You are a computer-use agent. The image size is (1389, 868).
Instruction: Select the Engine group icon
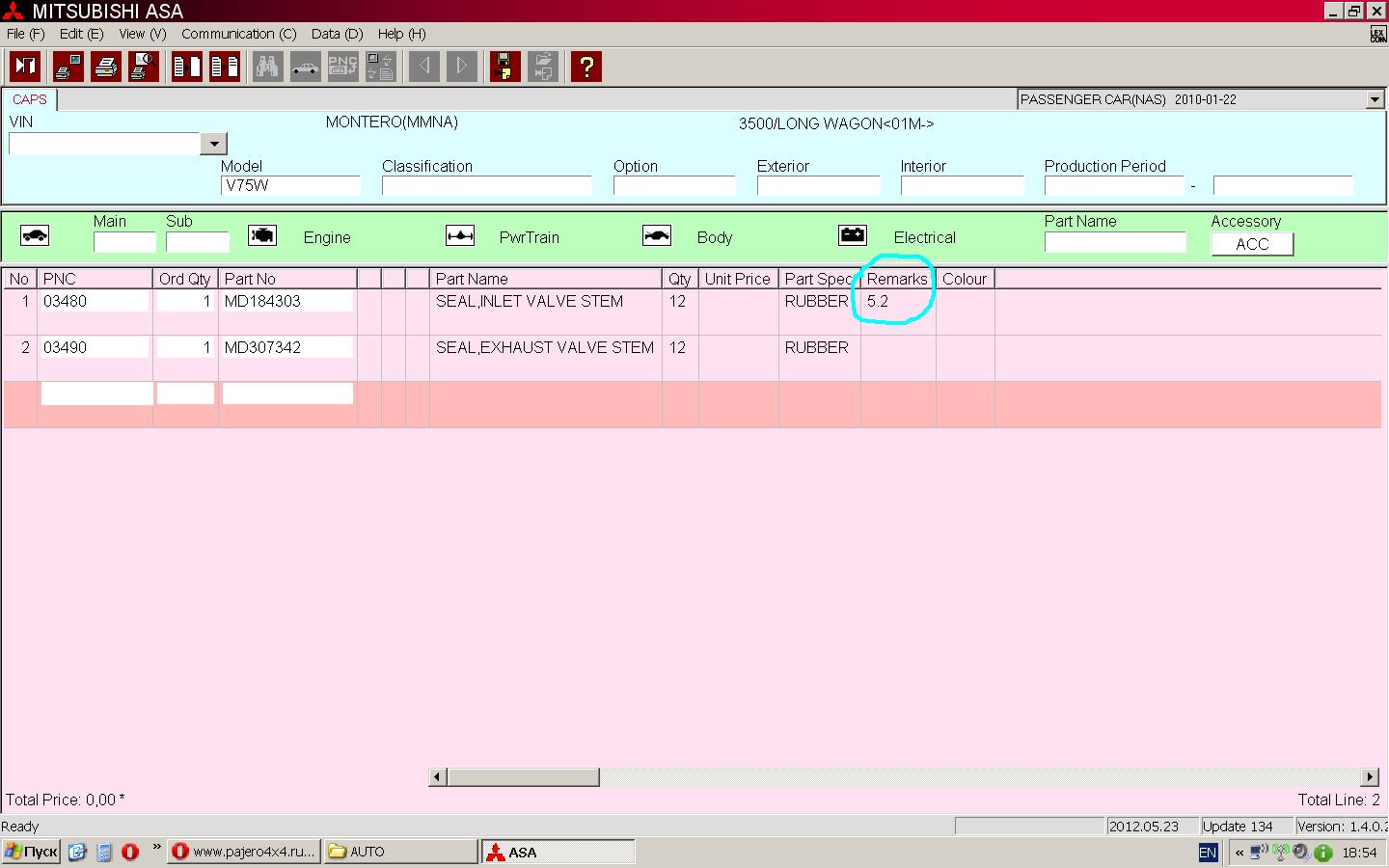coord(262,236)
